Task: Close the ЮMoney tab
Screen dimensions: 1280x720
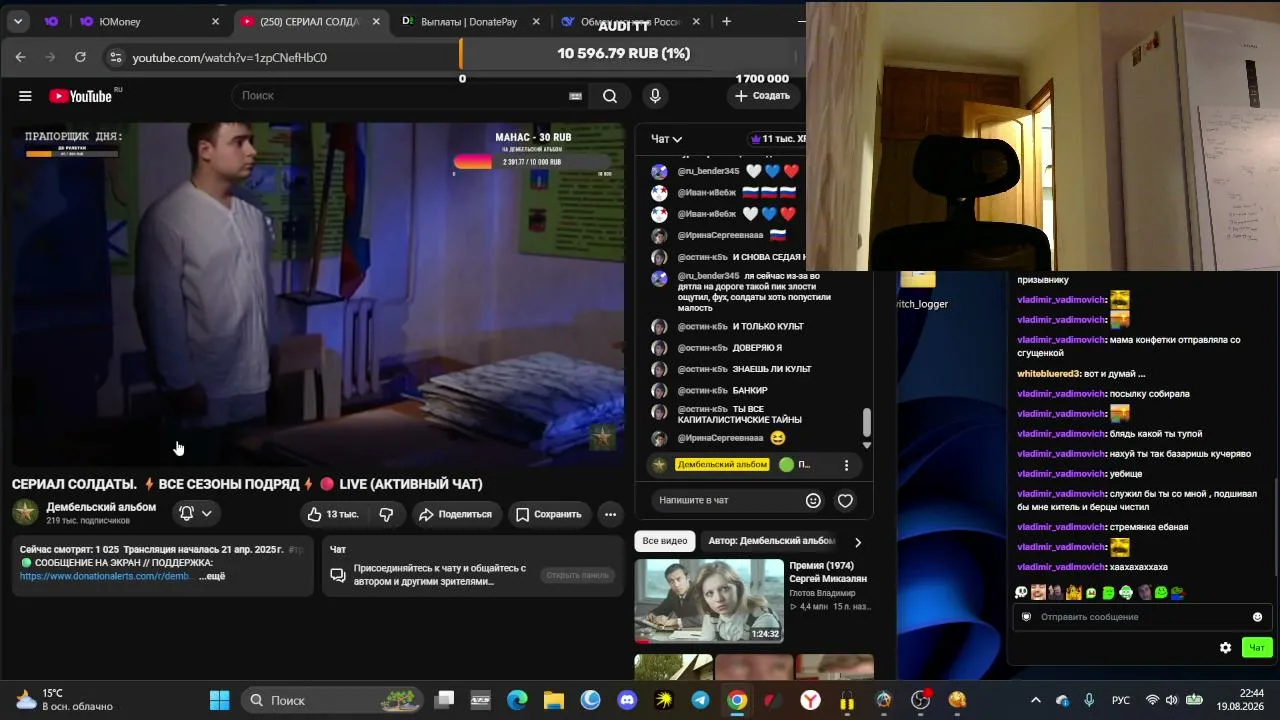Action: coord(216,21)
